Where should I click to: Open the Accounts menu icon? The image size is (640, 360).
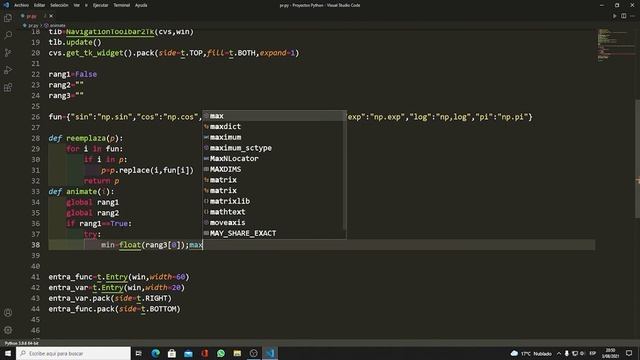8,313
